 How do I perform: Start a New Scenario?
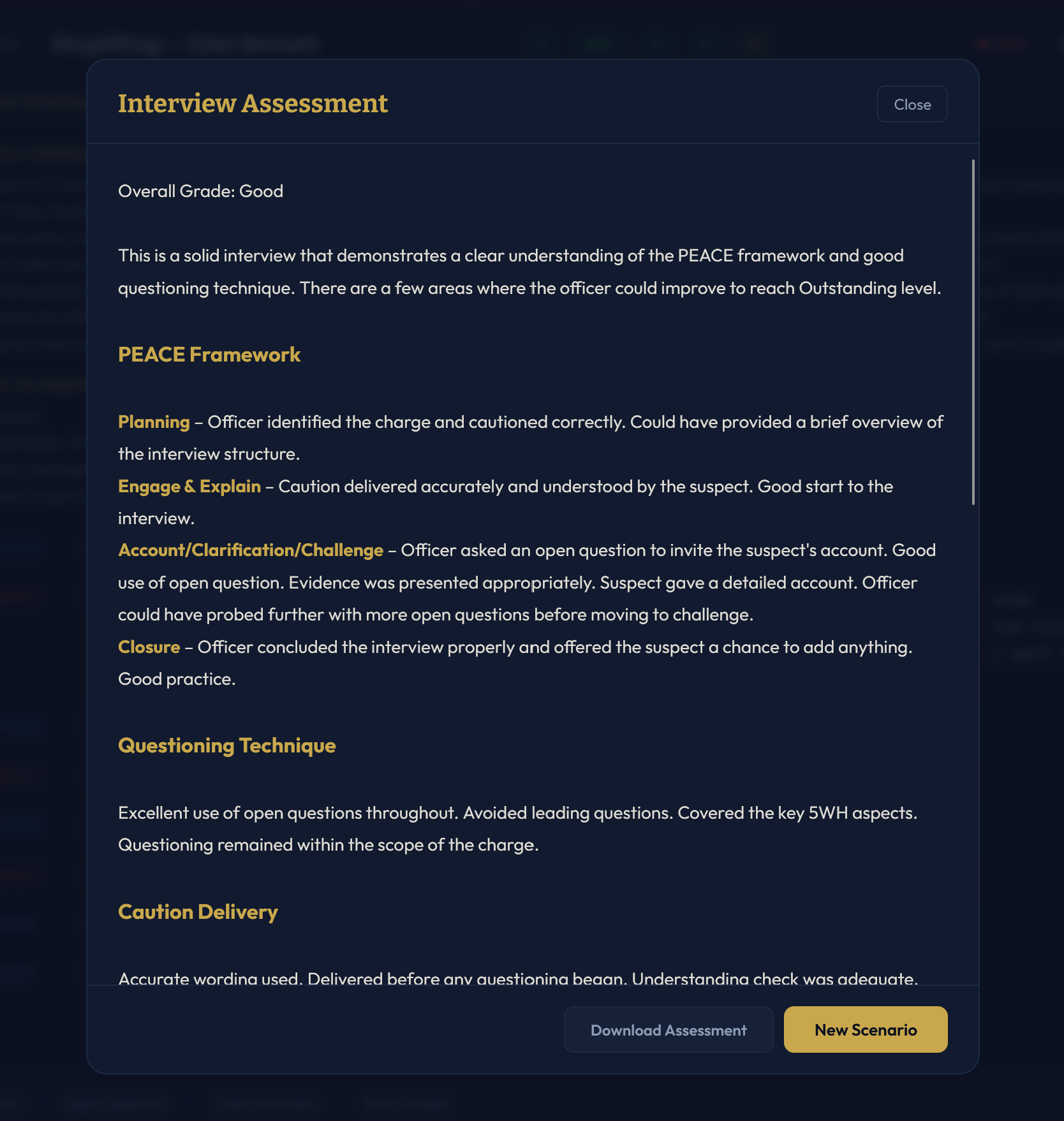pyautogui.click(x=865, y=1029)
